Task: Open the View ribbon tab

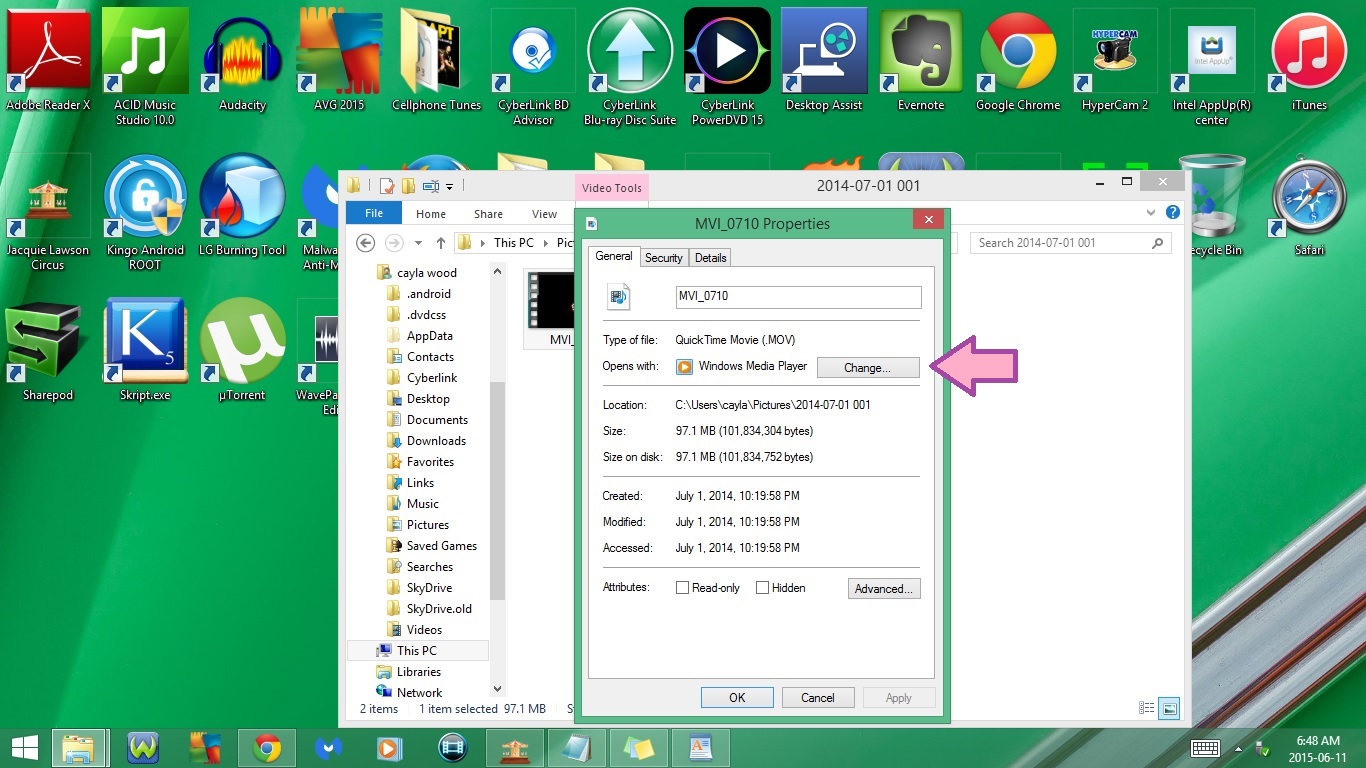Action: tap(544, 214)
